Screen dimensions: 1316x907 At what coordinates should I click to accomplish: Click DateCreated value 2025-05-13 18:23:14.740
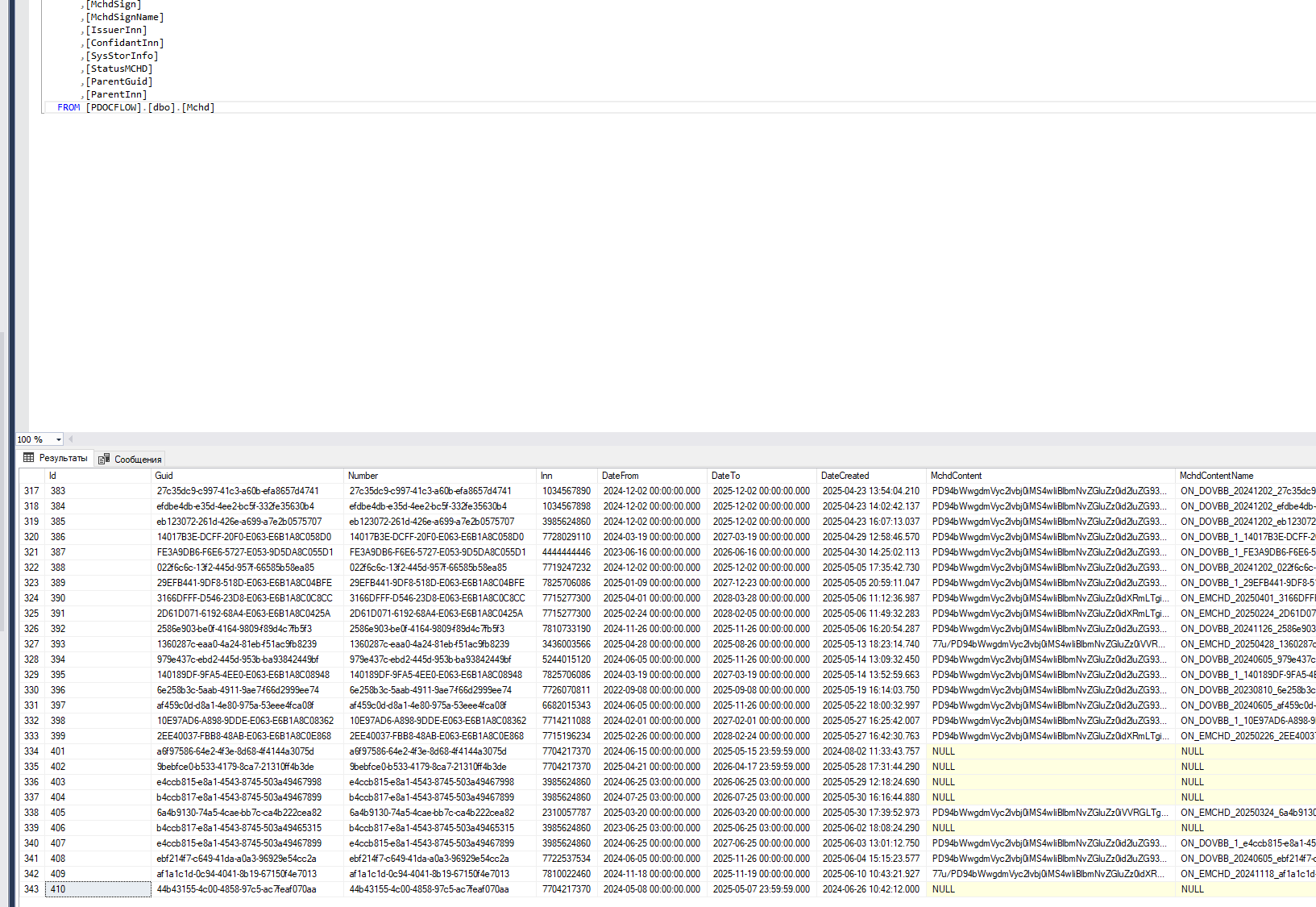872,644
